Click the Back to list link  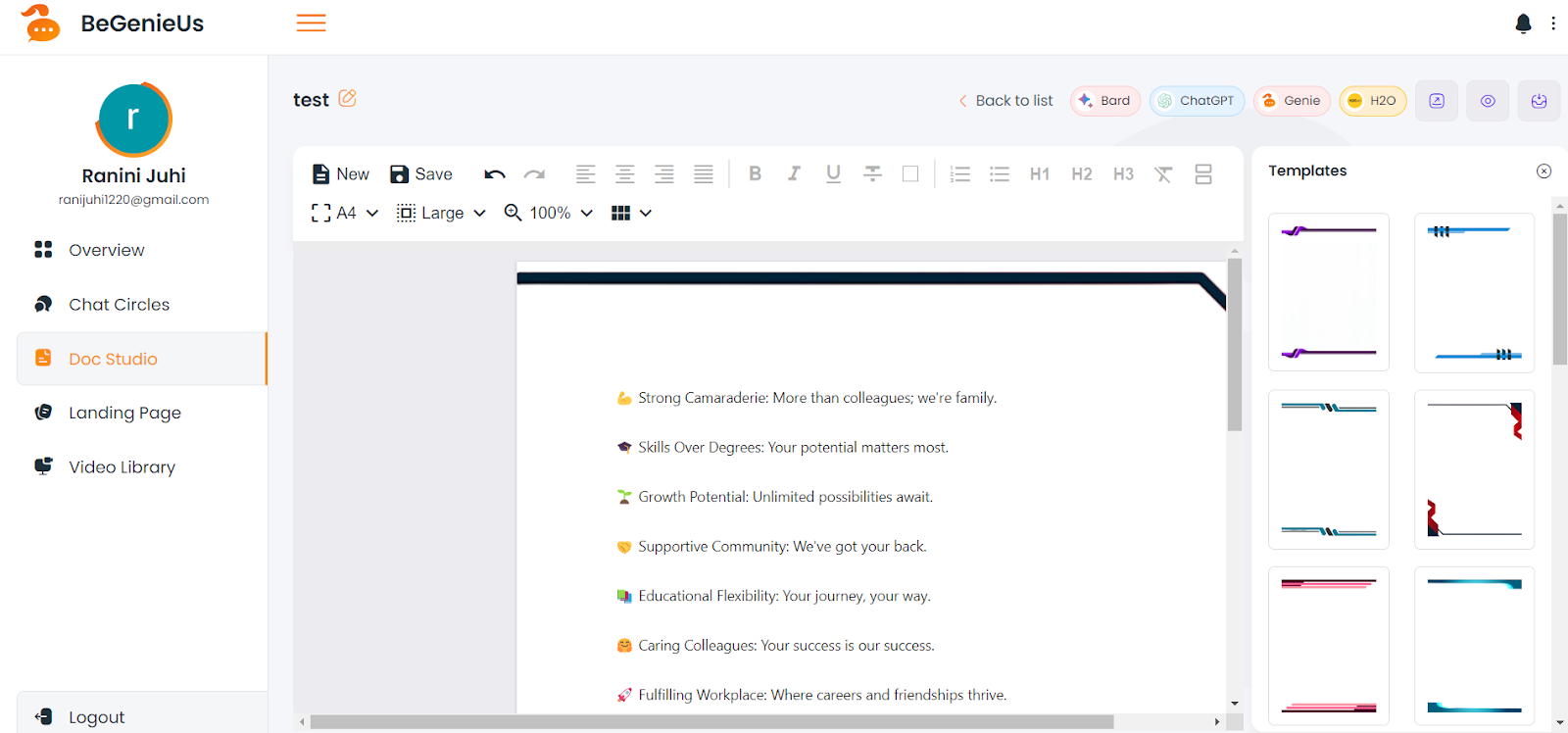[1005, 101]
